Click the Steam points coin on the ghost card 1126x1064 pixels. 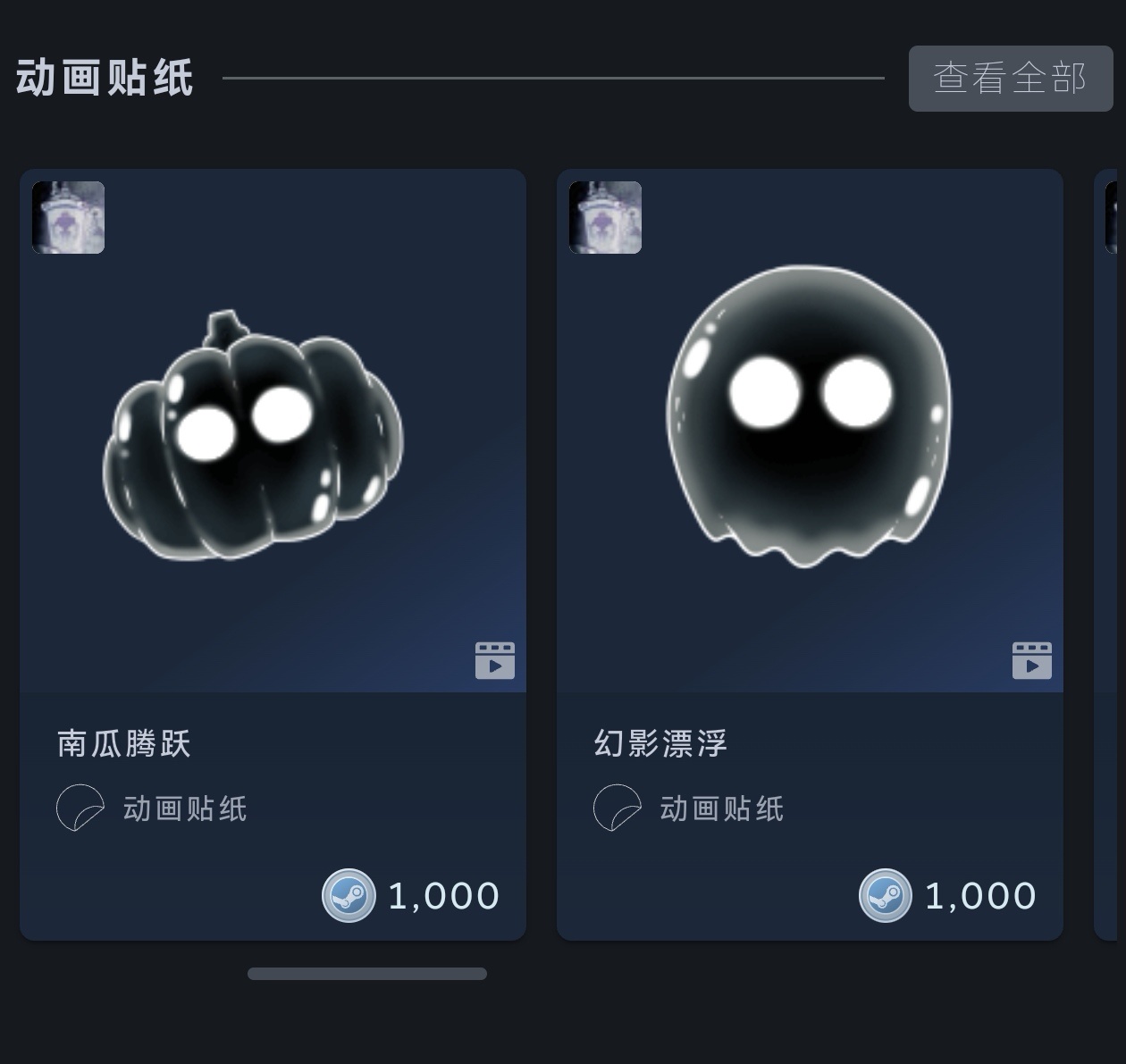click(x=886, y=895)
